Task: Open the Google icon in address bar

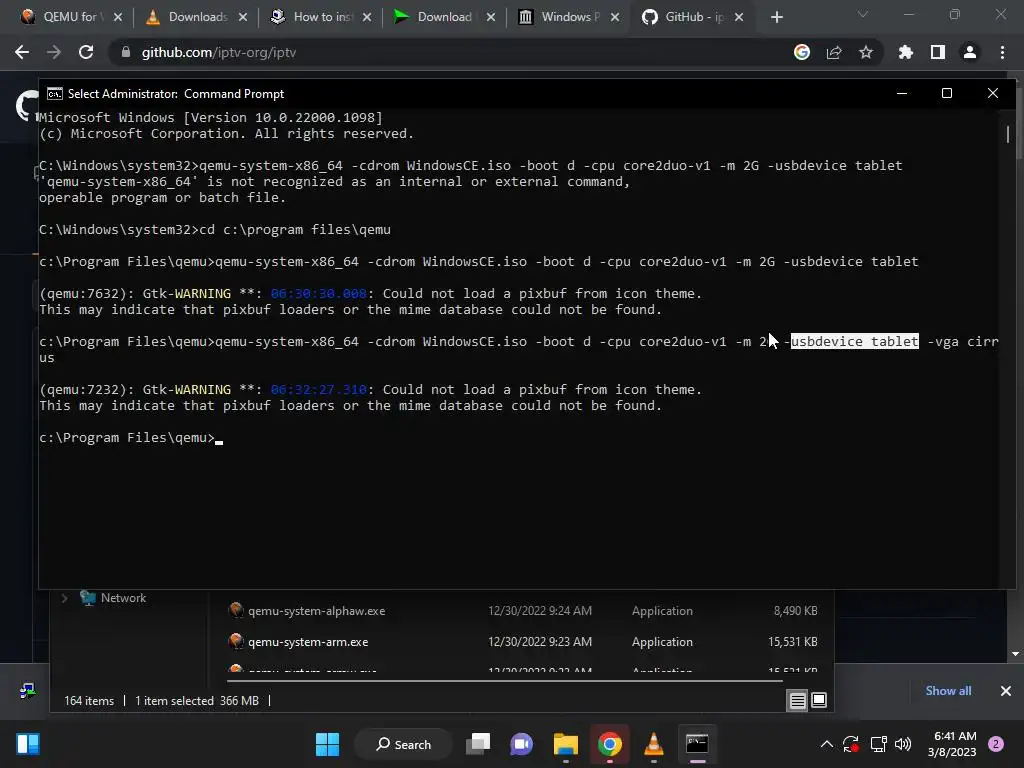Action: (802, 52)
